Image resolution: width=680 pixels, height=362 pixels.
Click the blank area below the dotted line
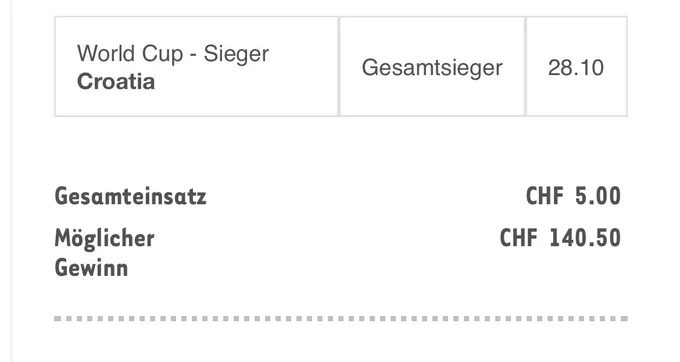(x=341, y=342)
